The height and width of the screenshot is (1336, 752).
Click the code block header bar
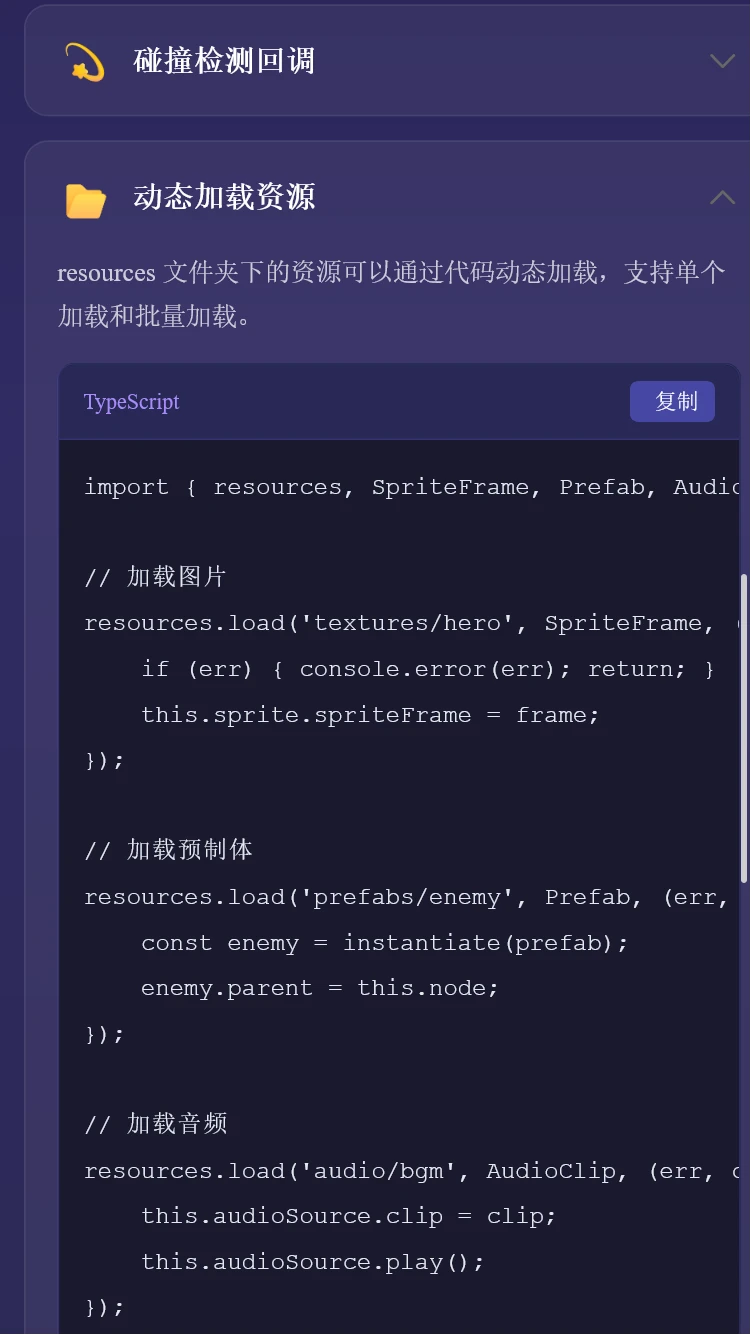click(x=400, y=401)
